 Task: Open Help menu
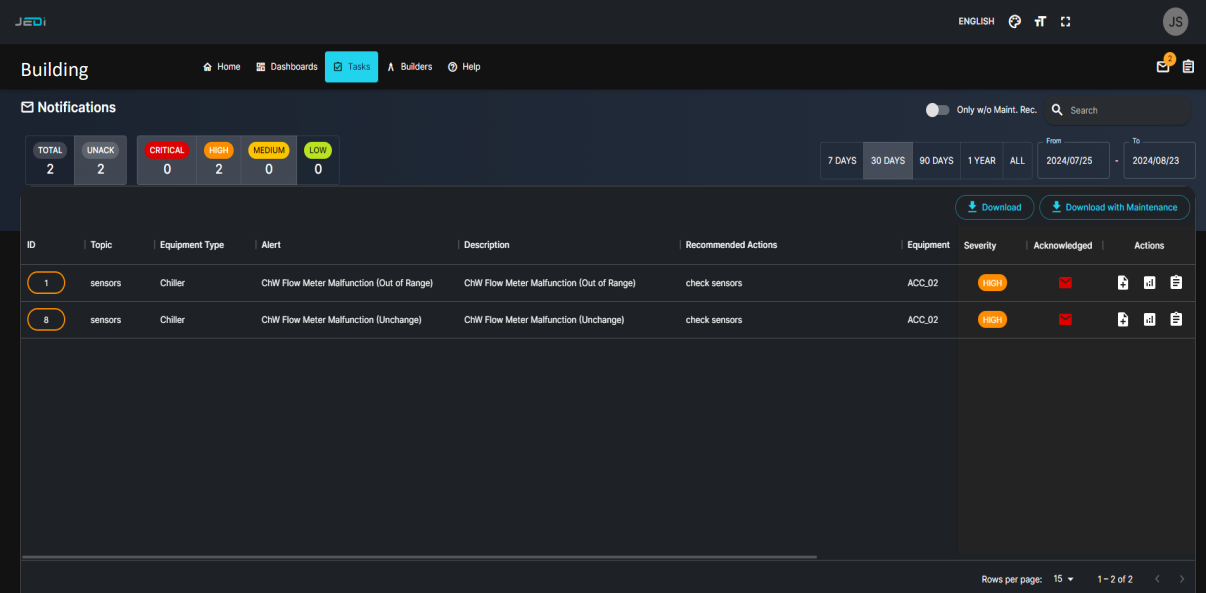pyautogui.click(x=464, y=67)
